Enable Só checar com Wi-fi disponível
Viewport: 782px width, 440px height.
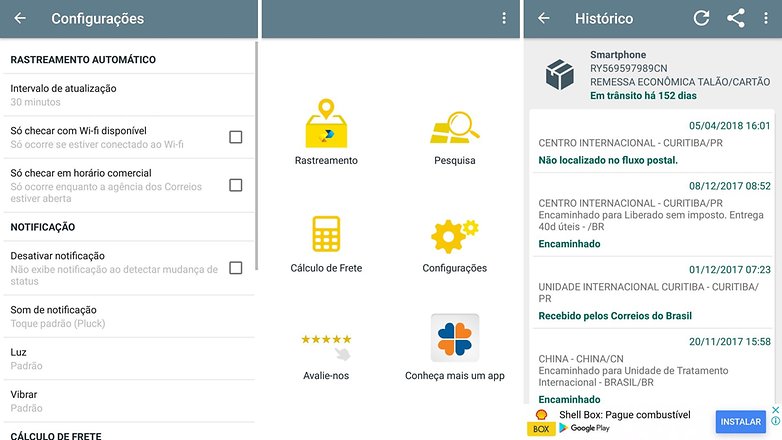click(x=235, y=137)
